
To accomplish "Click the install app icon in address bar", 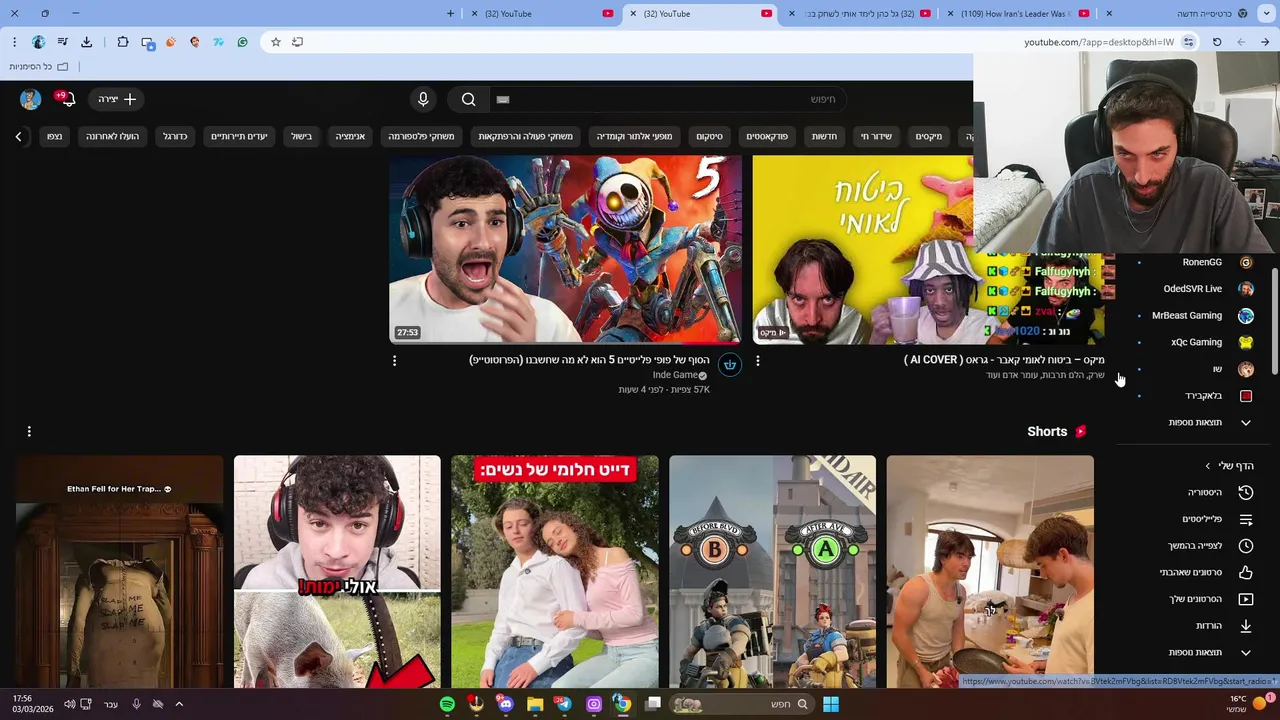I will [297, 42].
